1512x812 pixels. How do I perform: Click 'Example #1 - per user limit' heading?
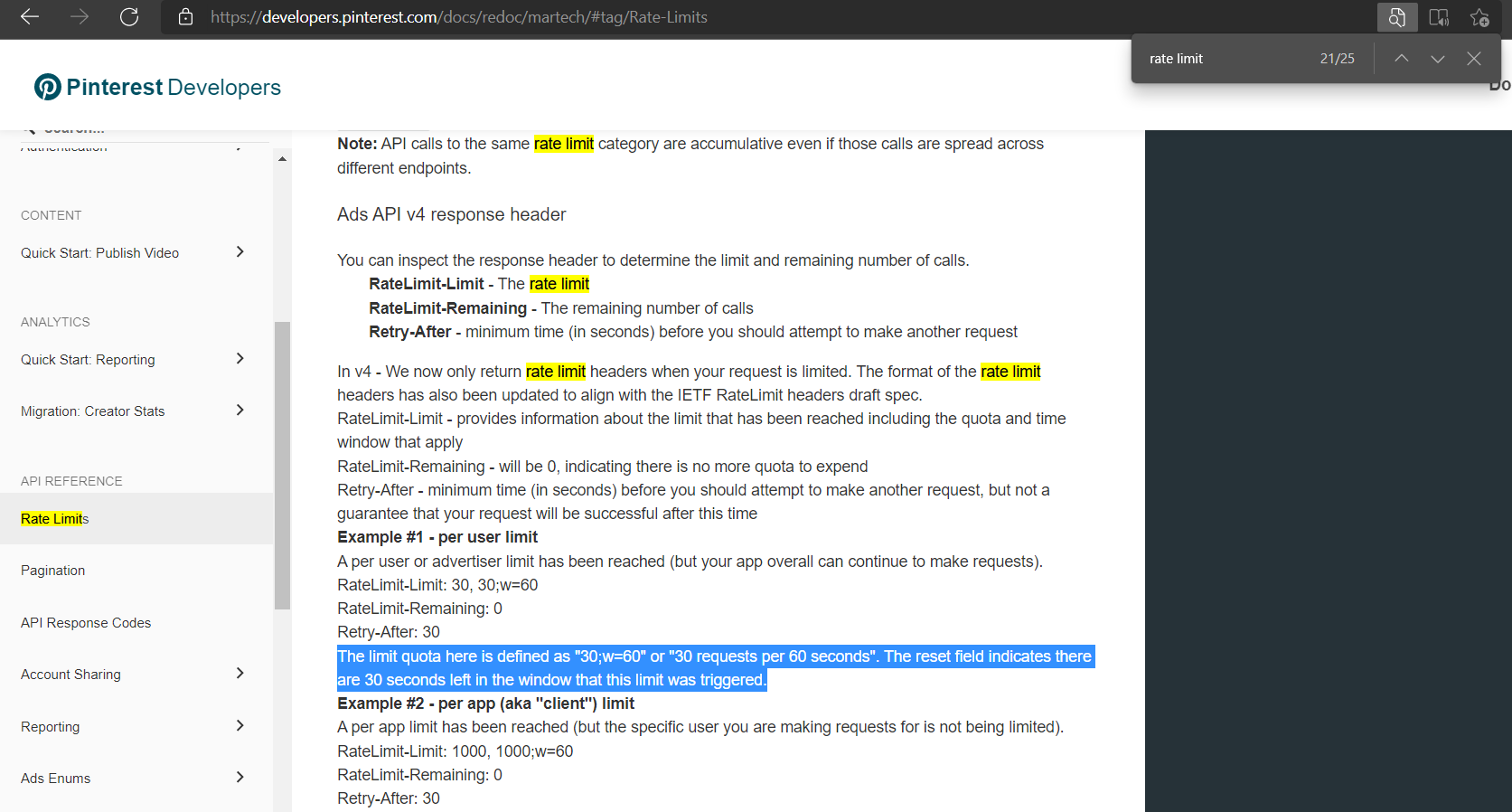click(x=437, y=537)
